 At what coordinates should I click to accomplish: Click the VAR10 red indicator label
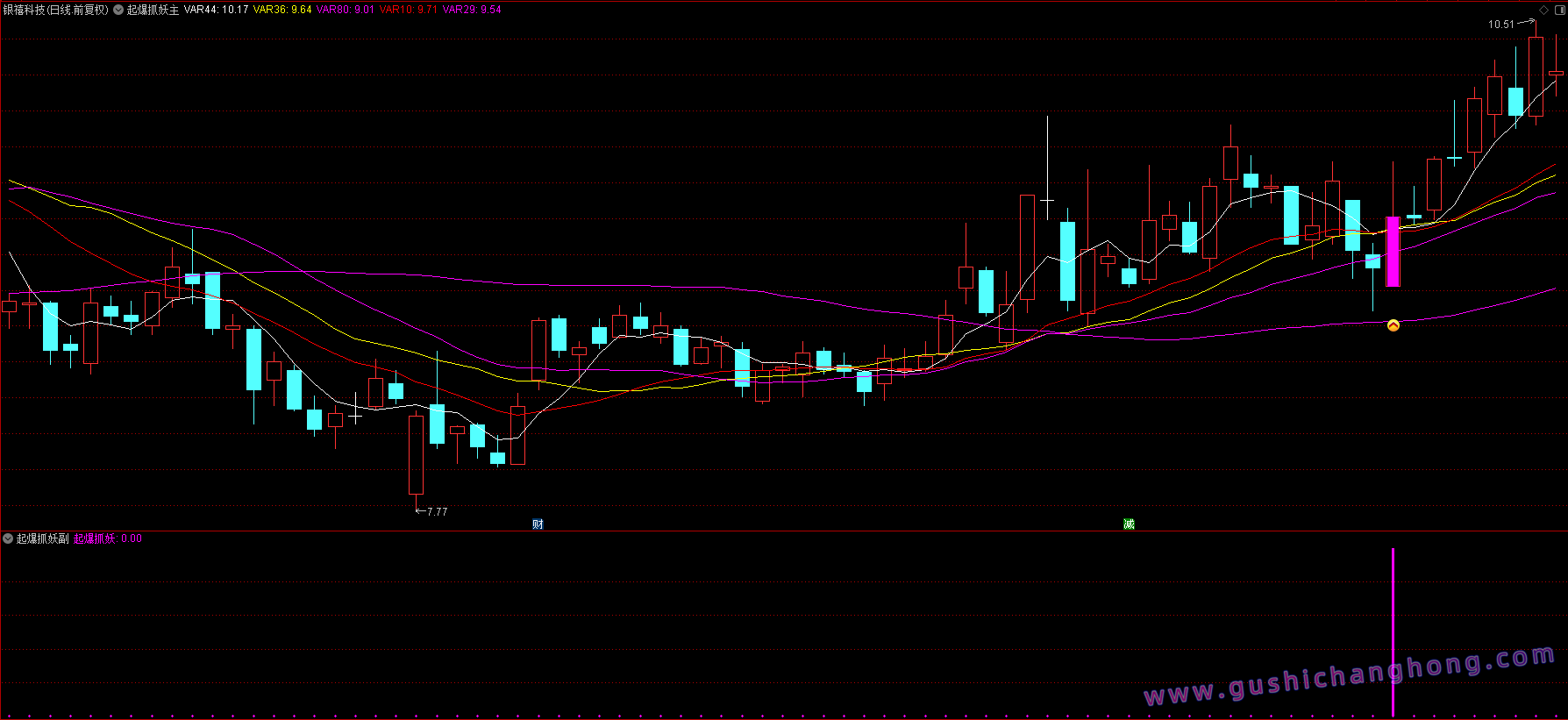[x=408, y=10]
